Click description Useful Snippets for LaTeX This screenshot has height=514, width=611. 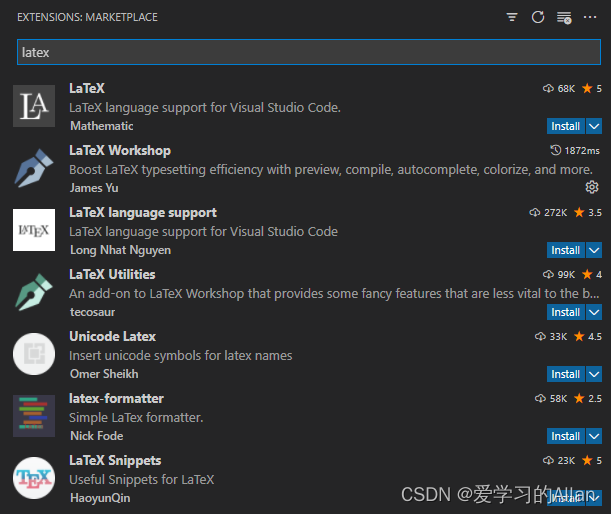tap(141, 479)
